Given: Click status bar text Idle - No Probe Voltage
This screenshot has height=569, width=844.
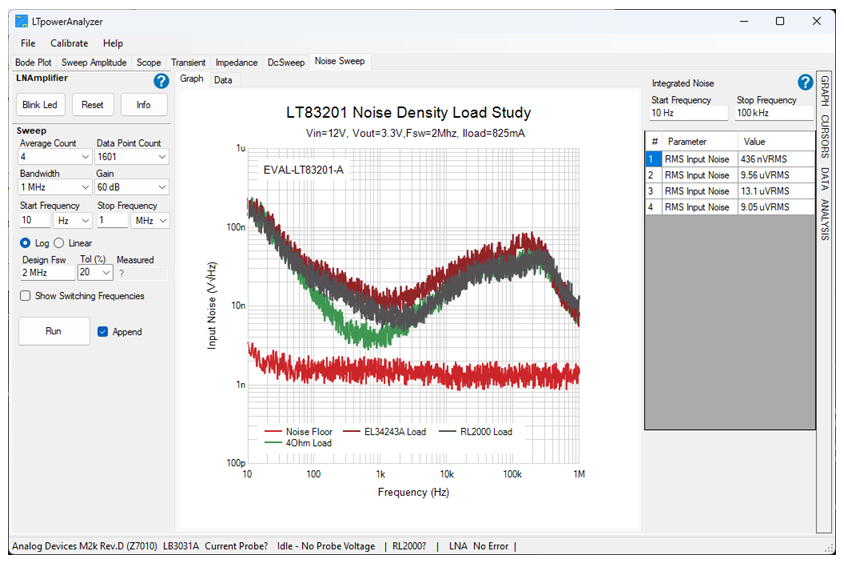Looking at the screenshot, I should pyautogui.click(x=326, y=546).
